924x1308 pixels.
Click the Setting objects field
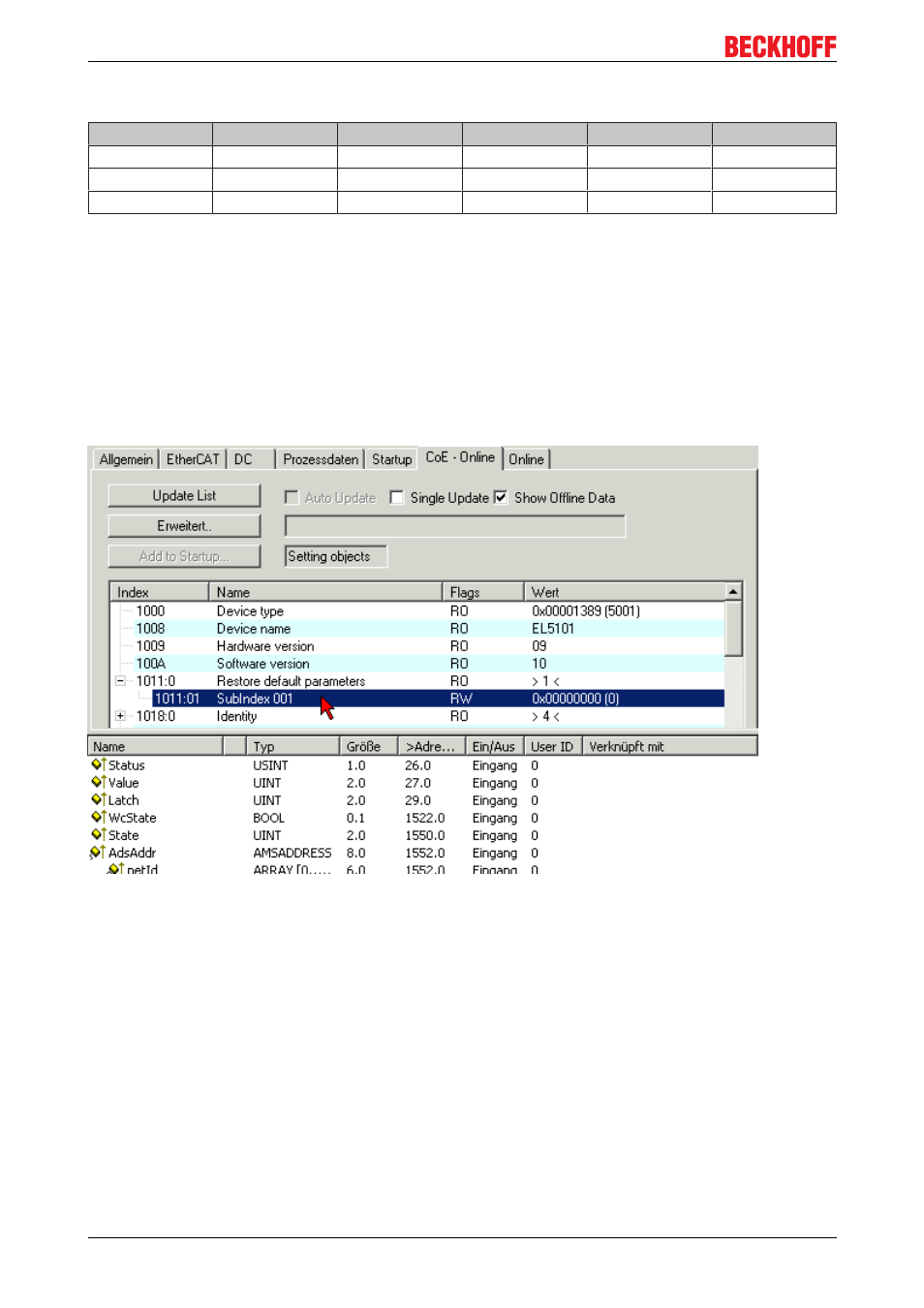tap(336, 556)
